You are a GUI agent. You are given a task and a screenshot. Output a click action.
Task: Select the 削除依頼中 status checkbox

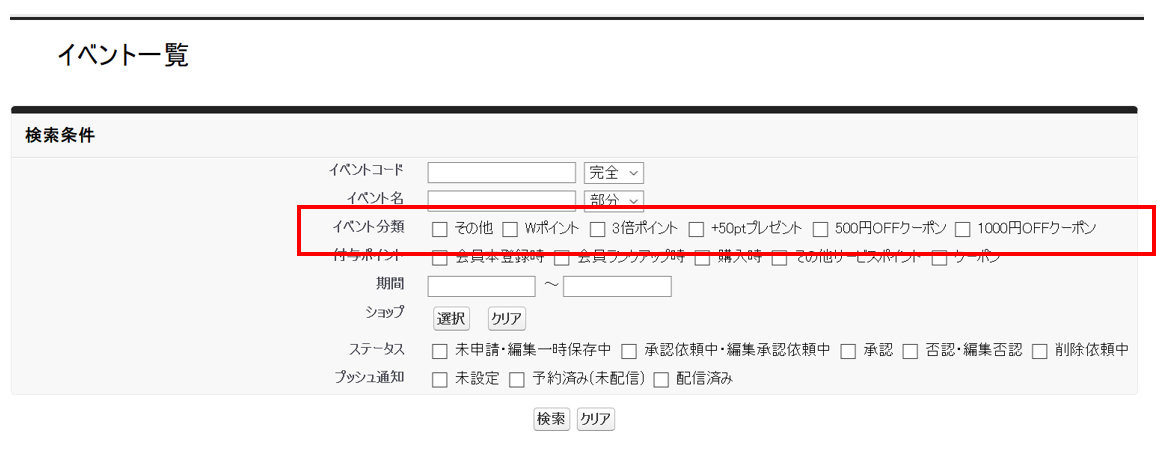[x=1039, y=351]
